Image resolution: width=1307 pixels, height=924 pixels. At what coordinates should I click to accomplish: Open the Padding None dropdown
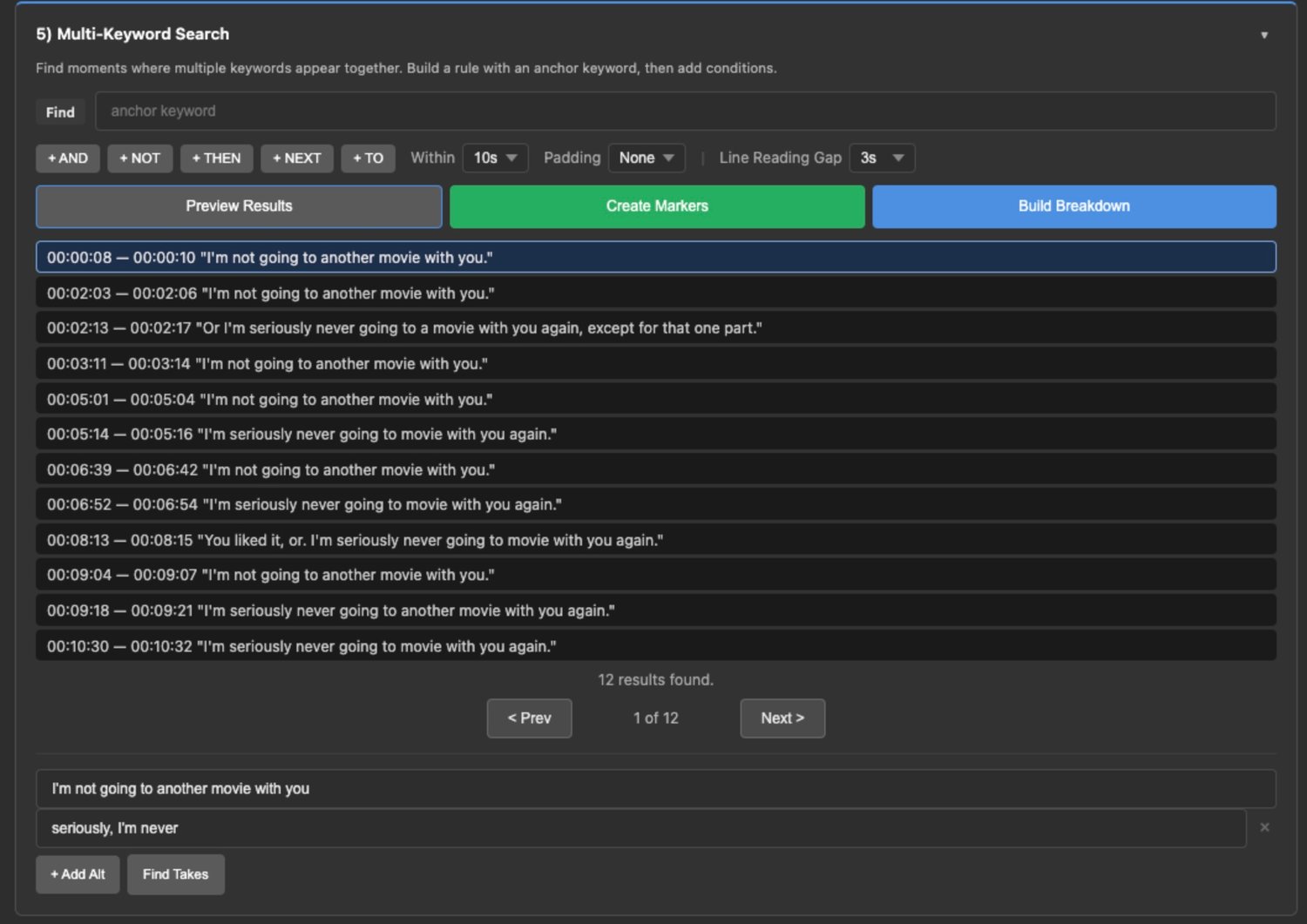(x=647, y=158)
